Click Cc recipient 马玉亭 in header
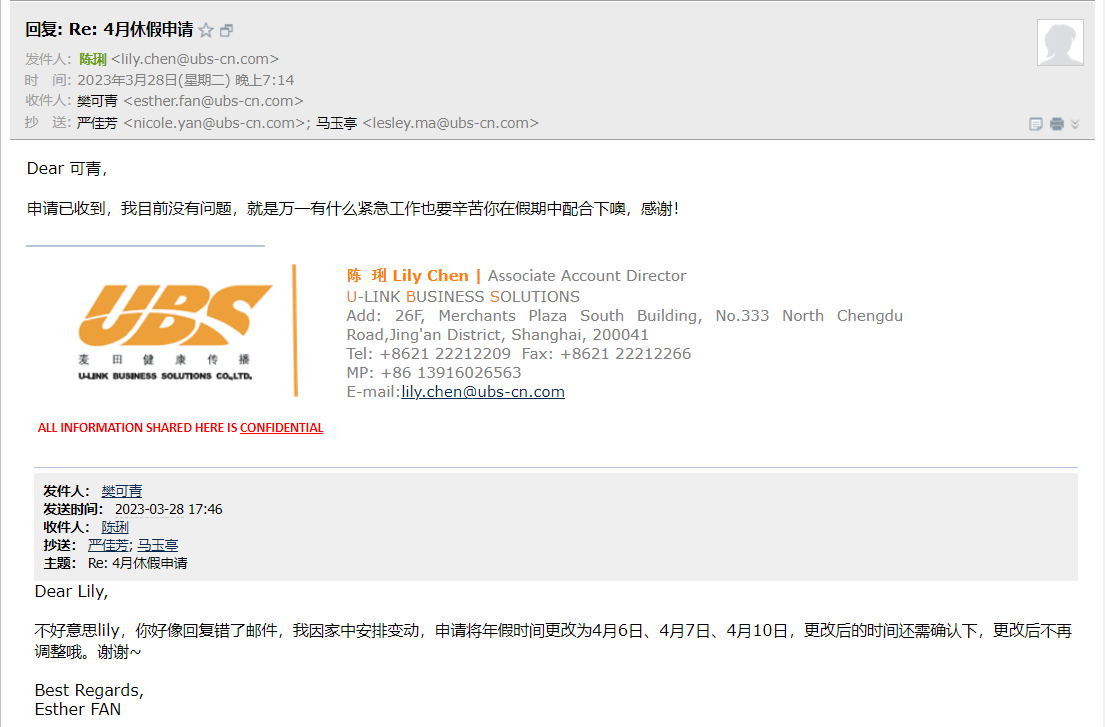Screen dimensions: 1105x727 pyautogui.click(x=337, y=123)
